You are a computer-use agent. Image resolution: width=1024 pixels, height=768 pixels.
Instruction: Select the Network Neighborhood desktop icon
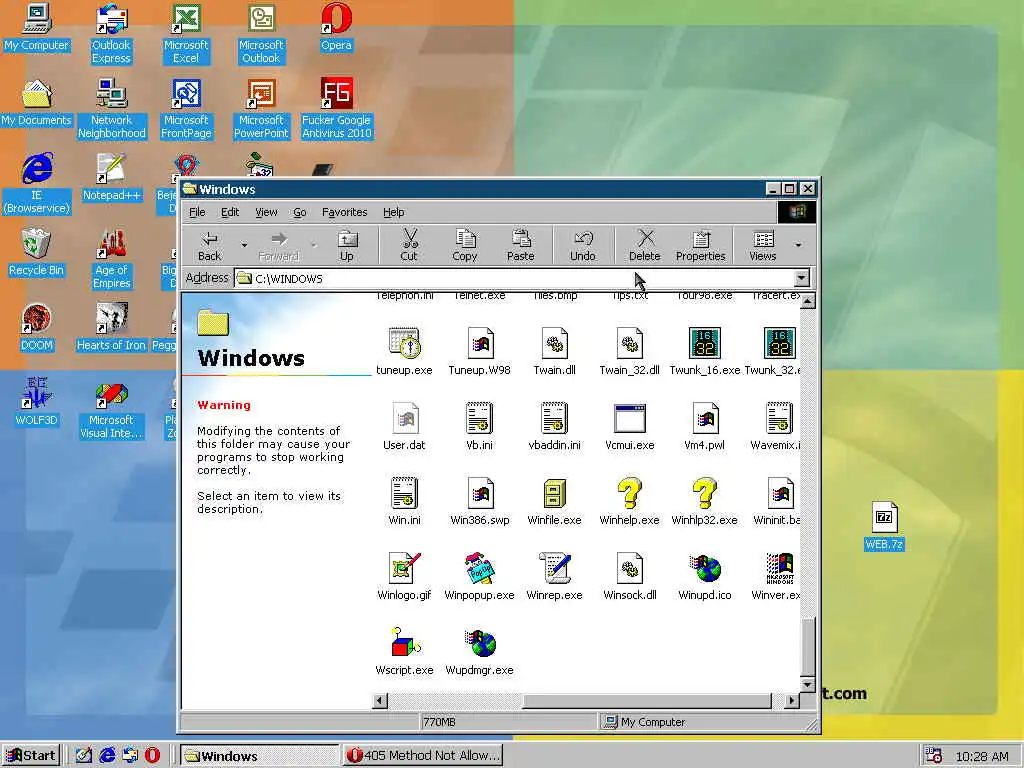[x=111, y=109]
